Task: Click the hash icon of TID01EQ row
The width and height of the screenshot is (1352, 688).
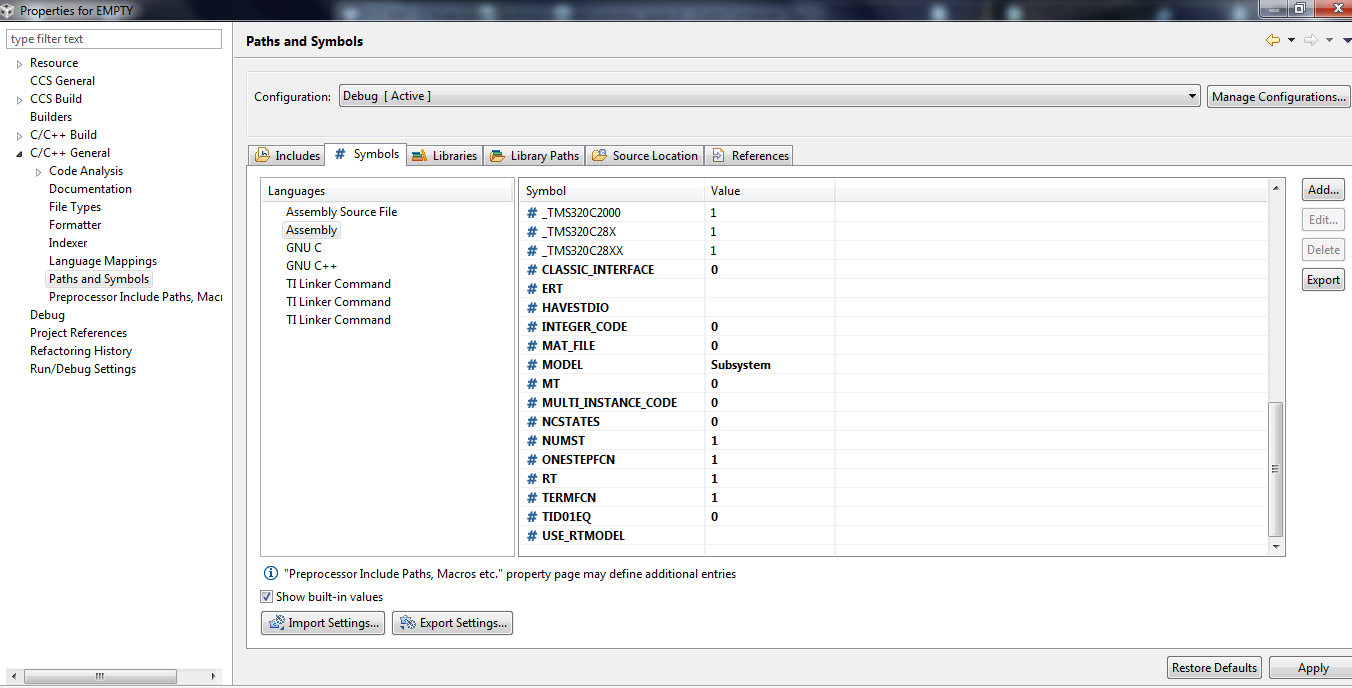Action: coord(532,517)
